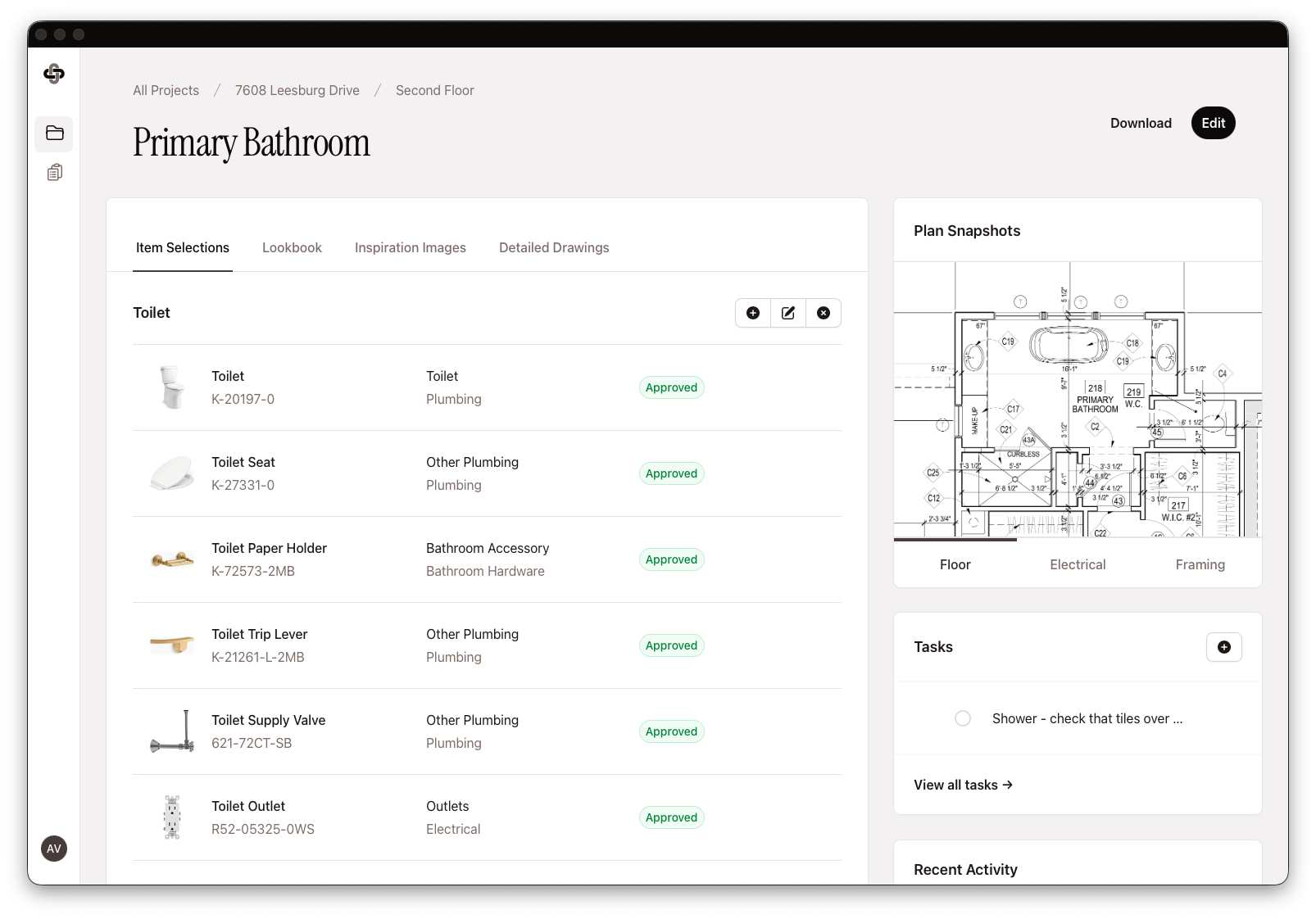Click the Bathroom Accessory category text
Viewport: 1316px width, 919px height.
(x=488, y=548)
